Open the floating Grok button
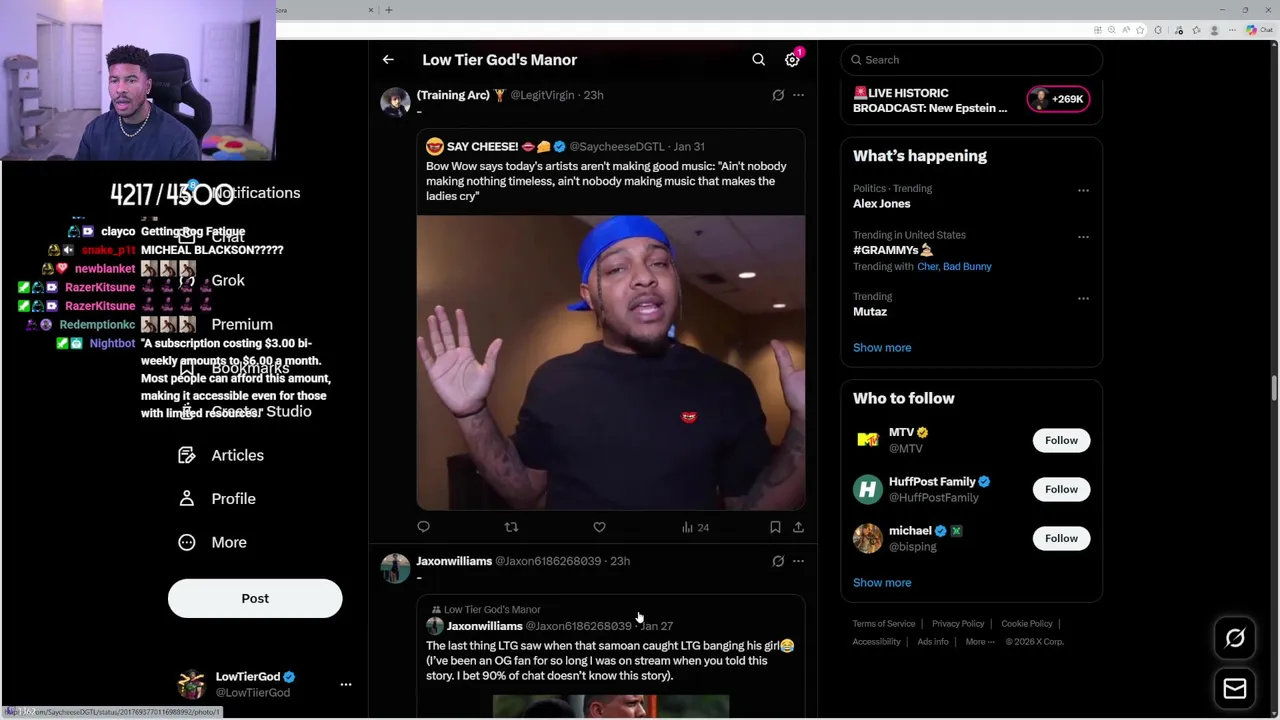The width and height of the screenshot is (1280, 720). point(1235,638)
